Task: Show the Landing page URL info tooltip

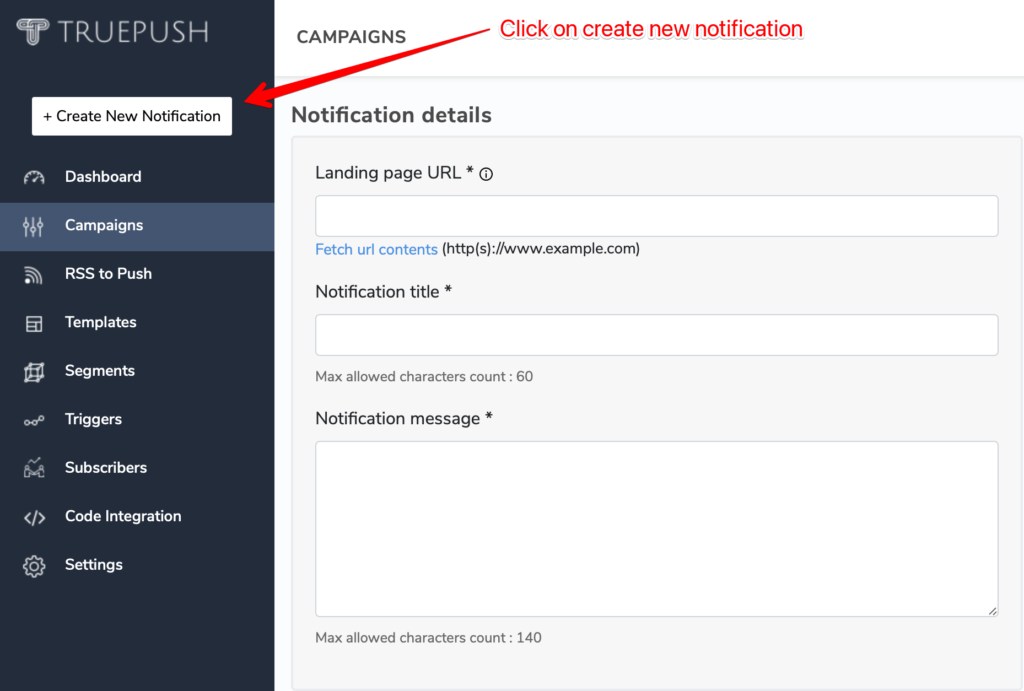Action: [485, 174]
